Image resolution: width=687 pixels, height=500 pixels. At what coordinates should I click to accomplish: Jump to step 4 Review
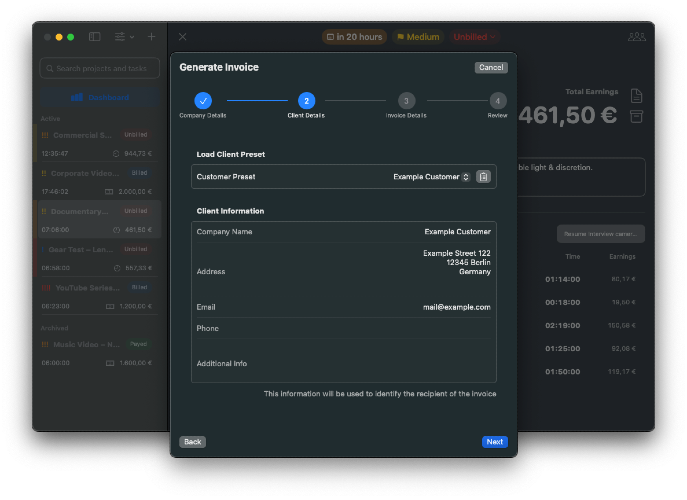(498, 101)
